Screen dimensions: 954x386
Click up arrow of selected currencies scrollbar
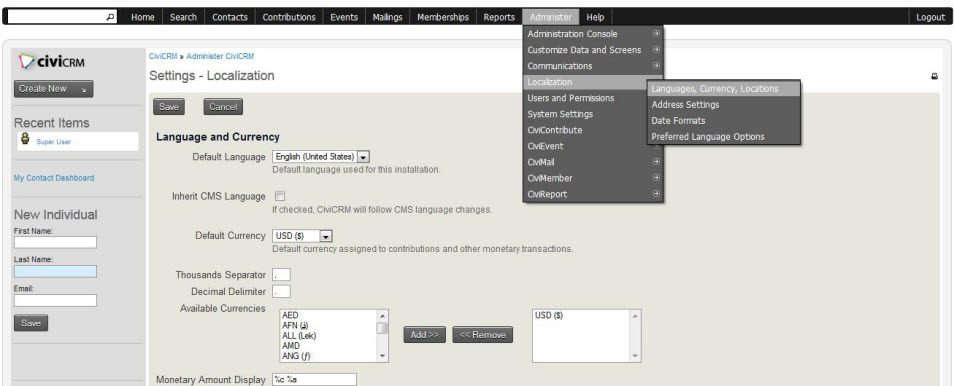coord(635,315)
